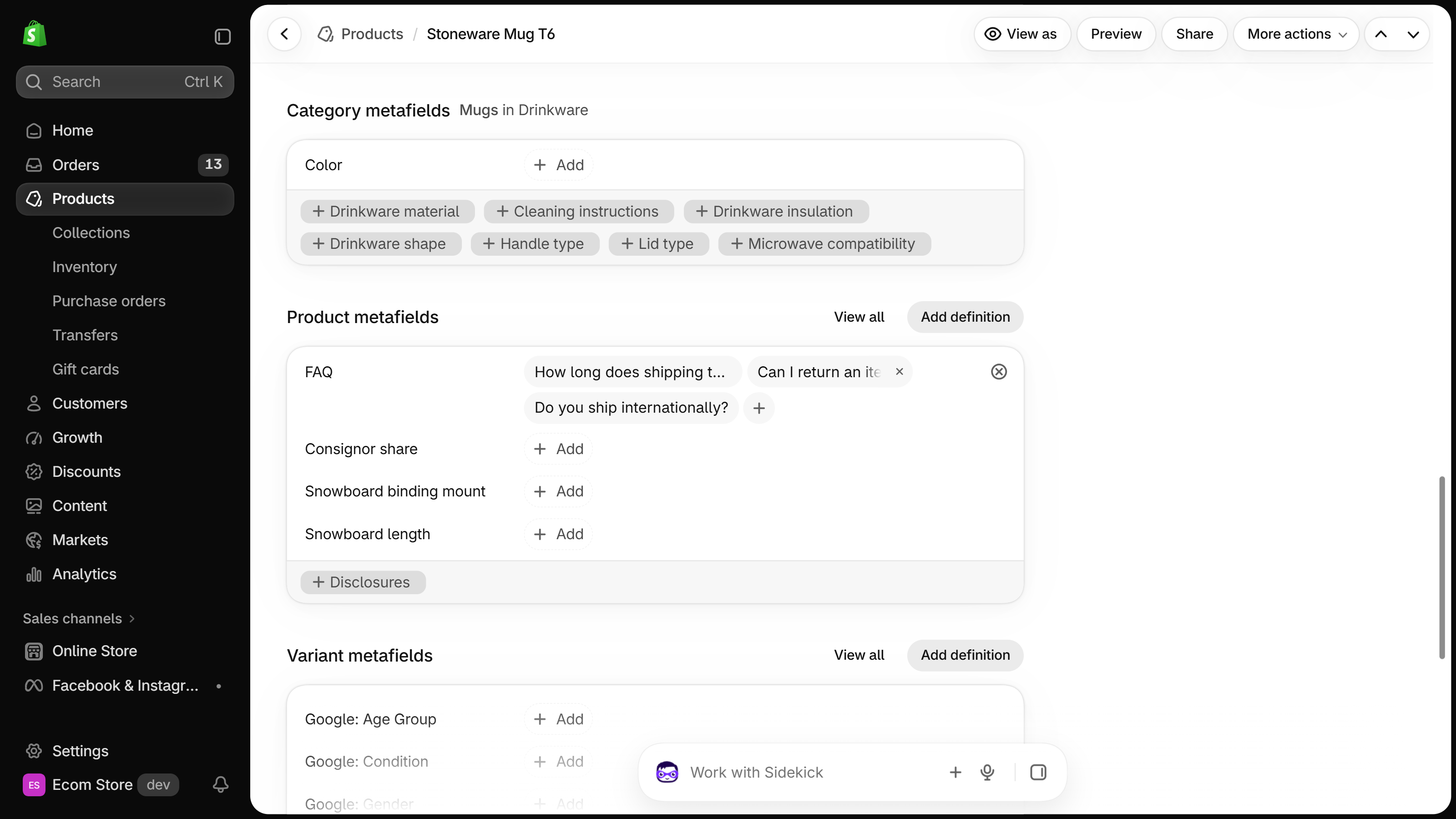Open Analytics in the sidebar

125,574
